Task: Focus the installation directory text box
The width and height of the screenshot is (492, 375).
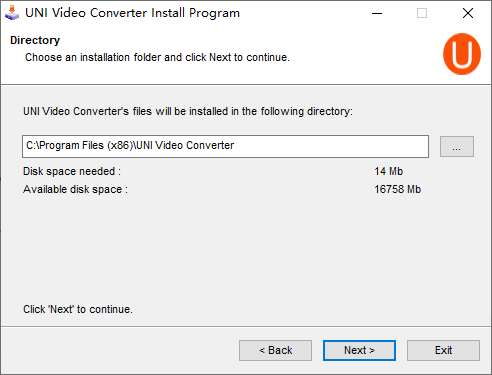Action: coord(225,146)
